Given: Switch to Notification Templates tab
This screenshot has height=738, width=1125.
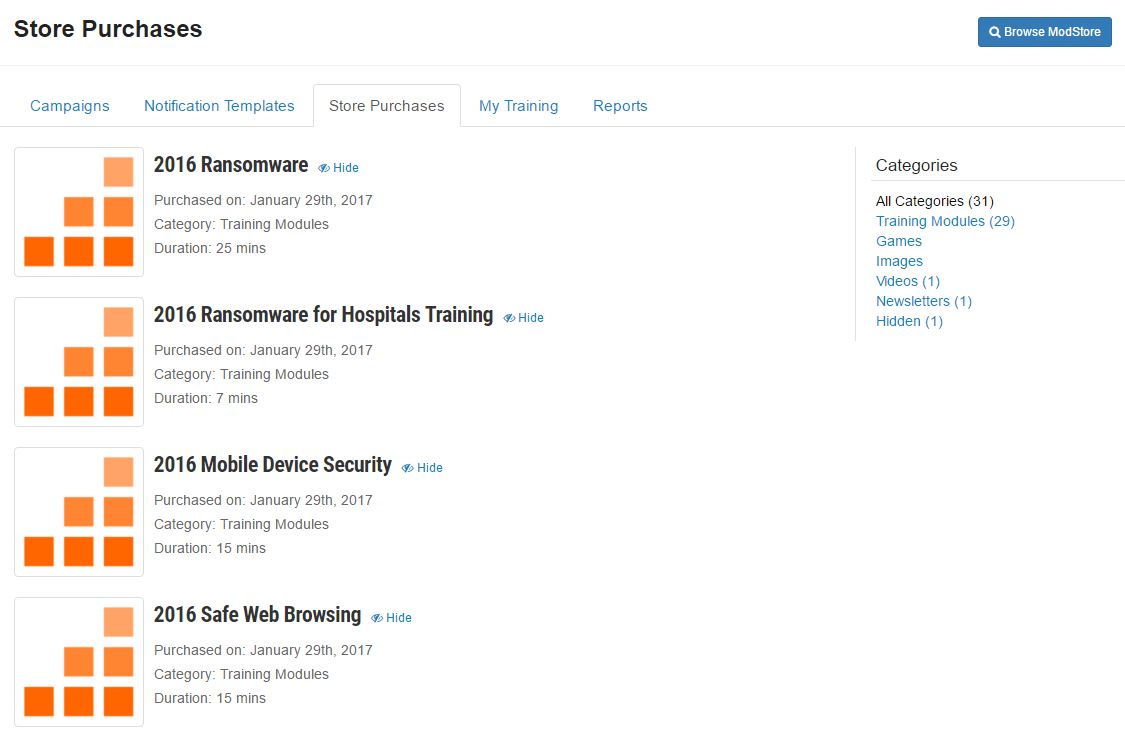Looking at the screenshot, I should [219, 106].
